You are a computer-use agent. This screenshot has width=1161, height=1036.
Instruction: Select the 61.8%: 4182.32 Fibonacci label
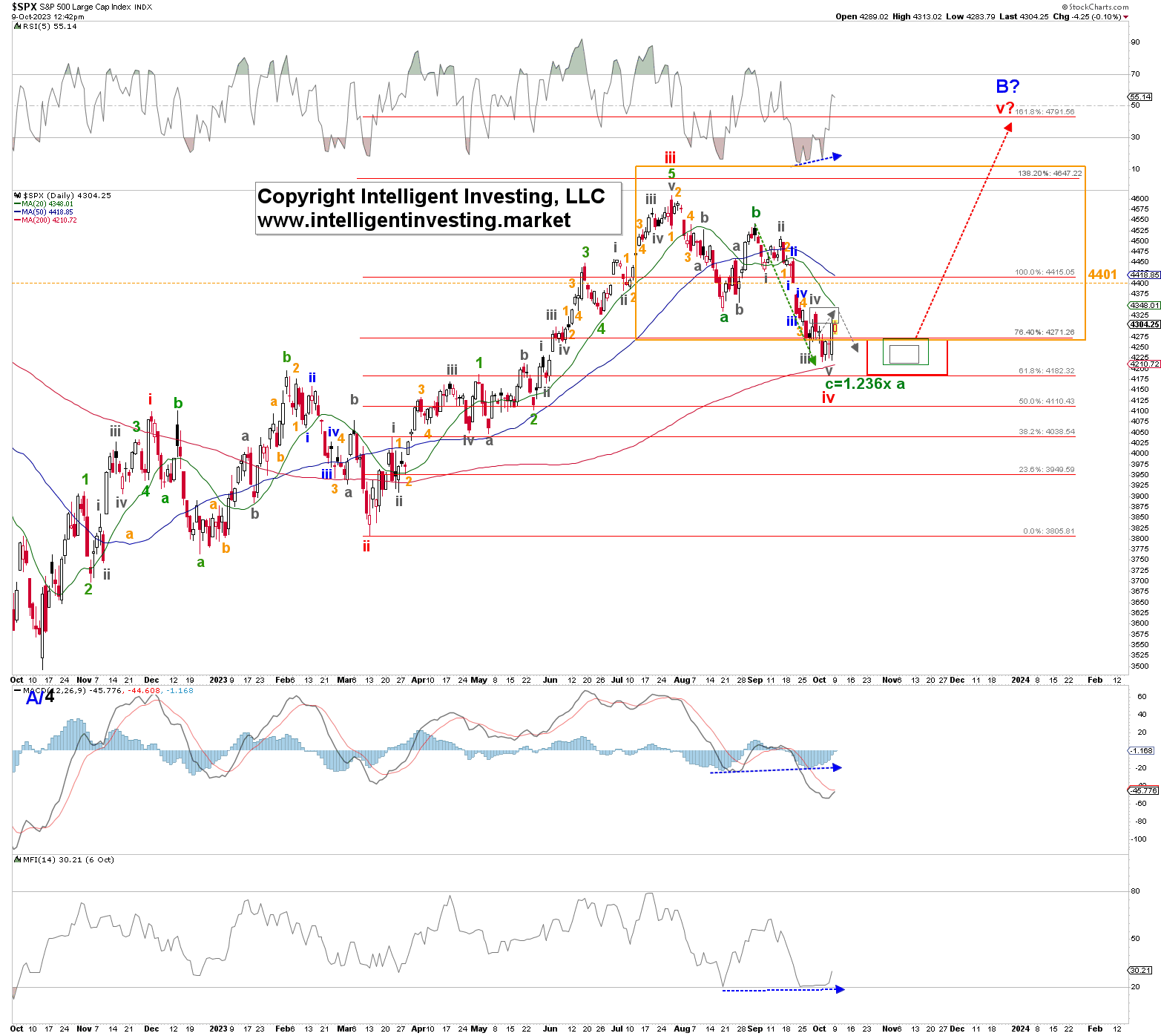(1047, 370)
